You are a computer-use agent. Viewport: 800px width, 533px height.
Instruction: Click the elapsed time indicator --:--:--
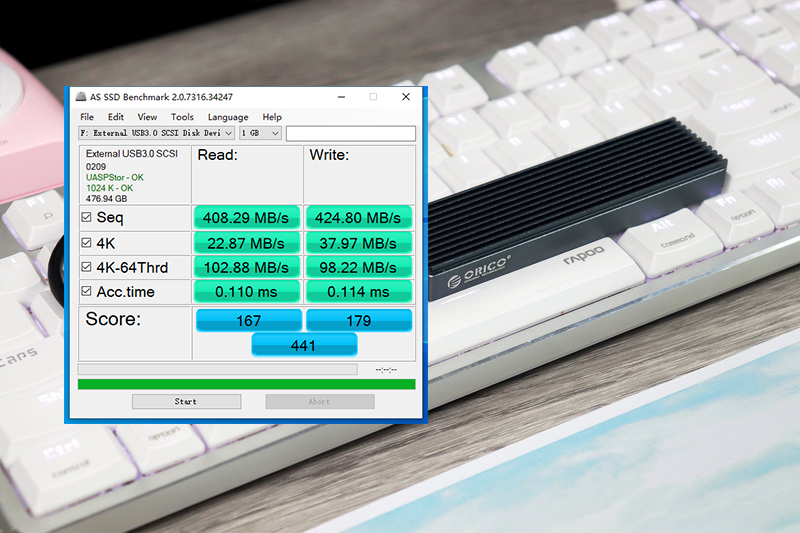click(x=386, y=370)
